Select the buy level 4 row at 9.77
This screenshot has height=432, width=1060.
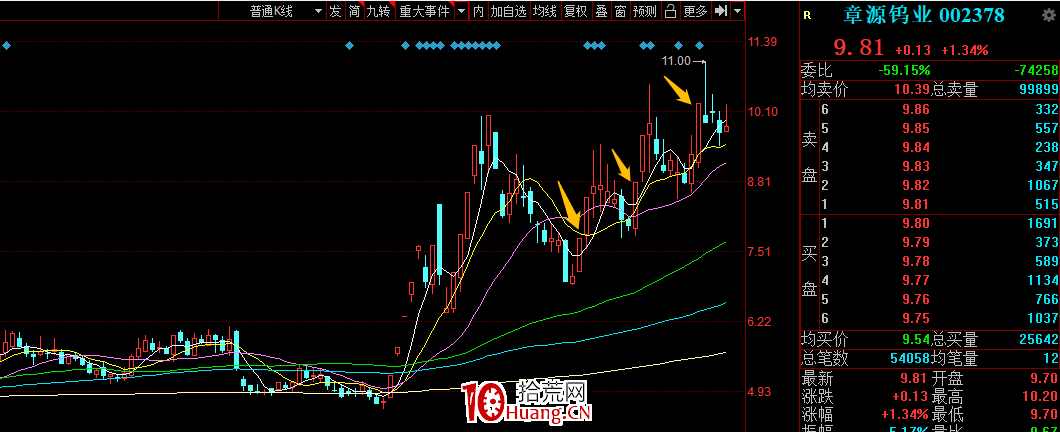(x=939, y=281)
